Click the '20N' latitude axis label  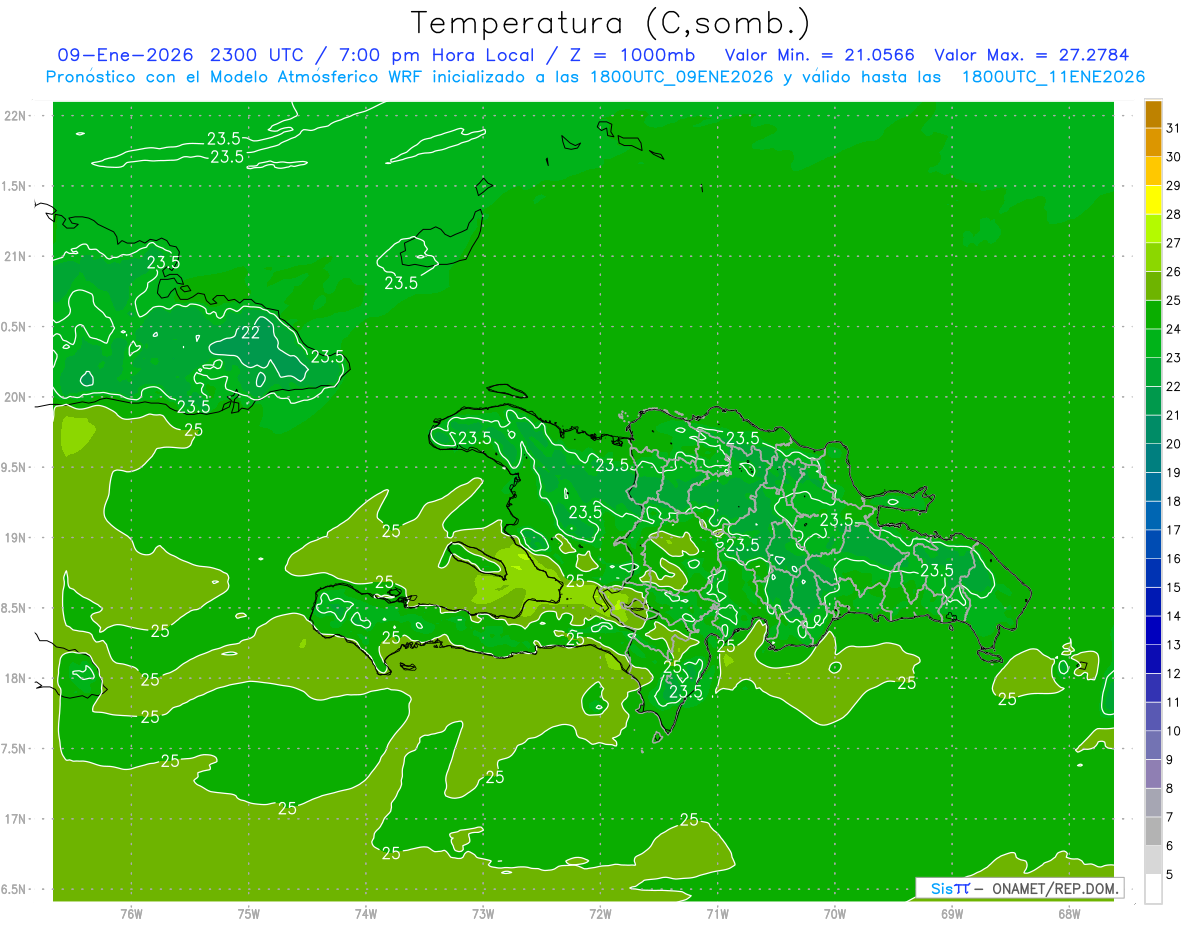coord(15,397)
